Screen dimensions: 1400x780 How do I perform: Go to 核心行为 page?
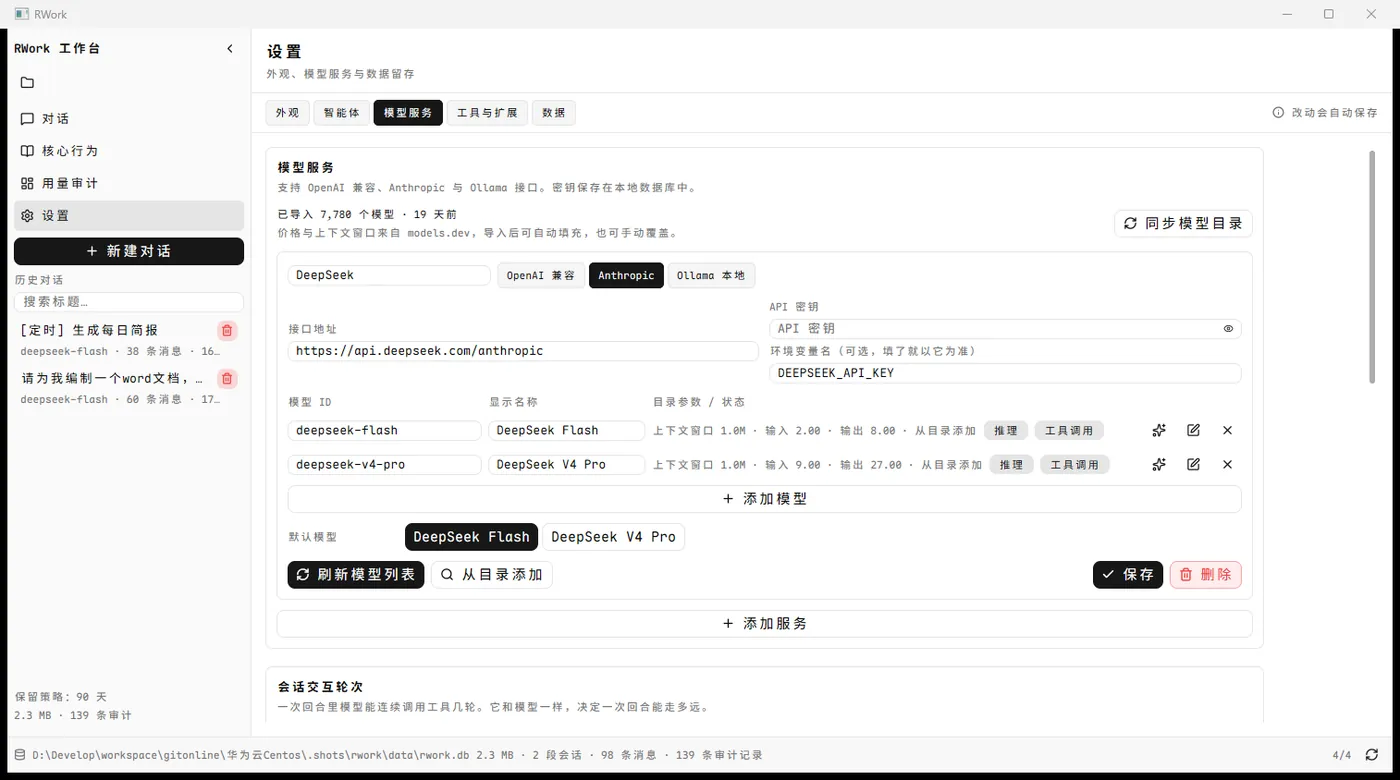coord(129,151)
